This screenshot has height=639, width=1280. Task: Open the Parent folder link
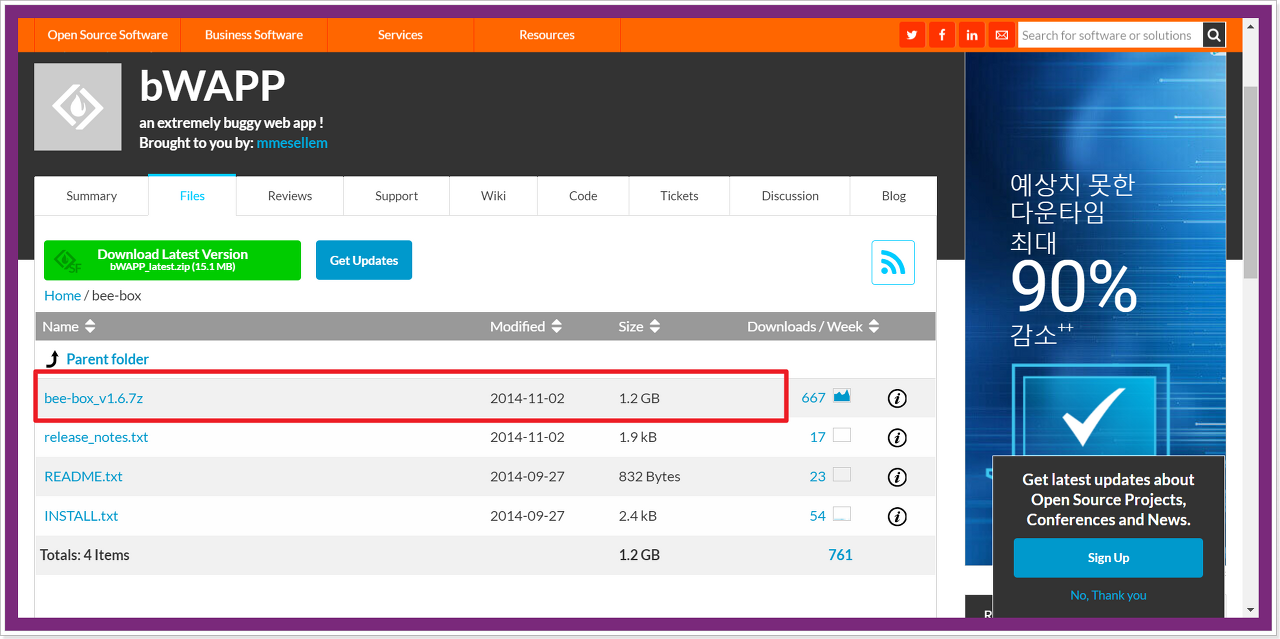[107, 359]
